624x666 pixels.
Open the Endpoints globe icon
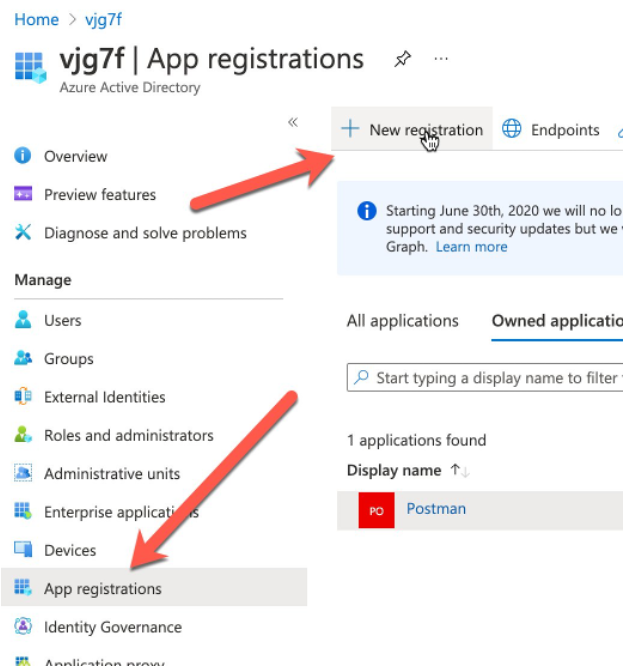pos(512,130)
